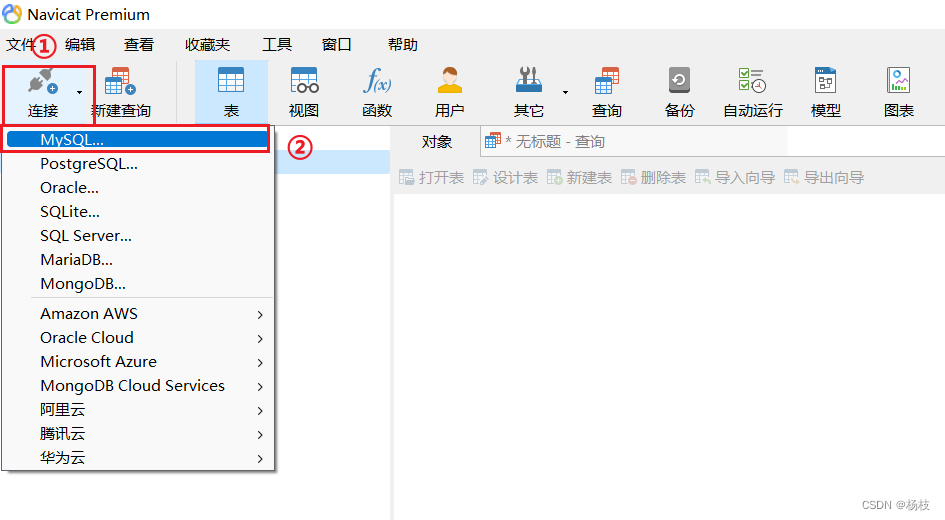The height and width of the screenshot is (520, 945).
Task: Click the Others (其它) tools icon
Action: (529, 80)
